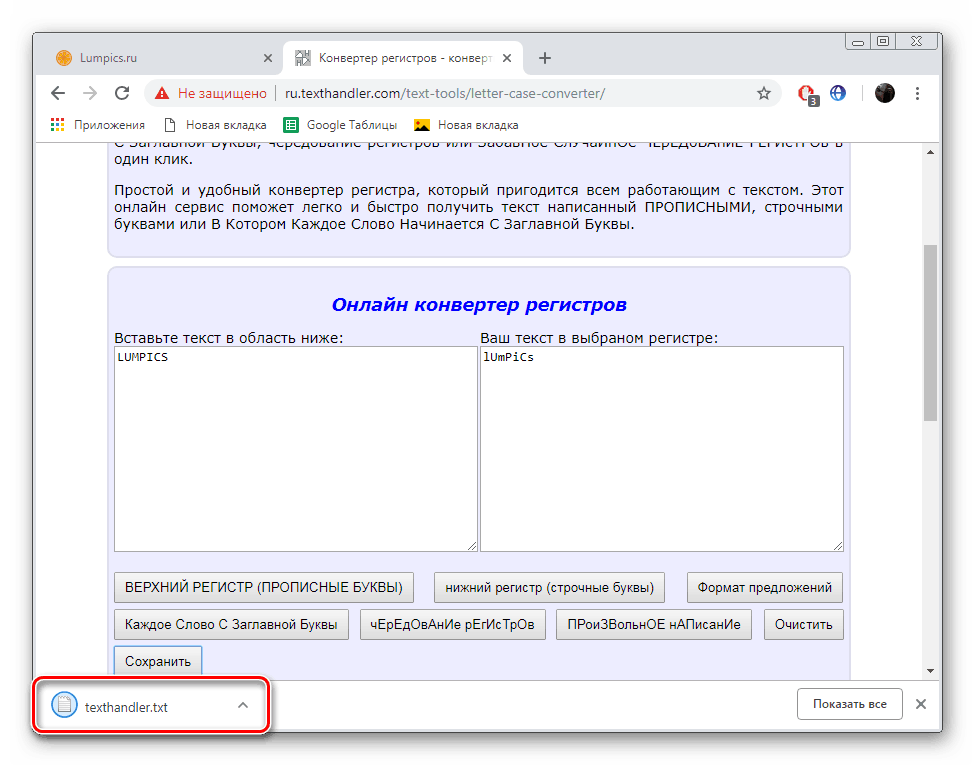Open the second Новая вкладка bookmark with picture icon
This screenshot has width=975, height=765.
click(466, 125)
